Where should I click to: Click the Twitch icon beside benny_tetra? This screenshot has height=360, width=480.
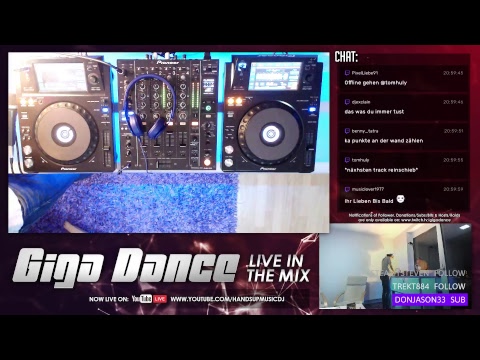[x=347, y=131]
